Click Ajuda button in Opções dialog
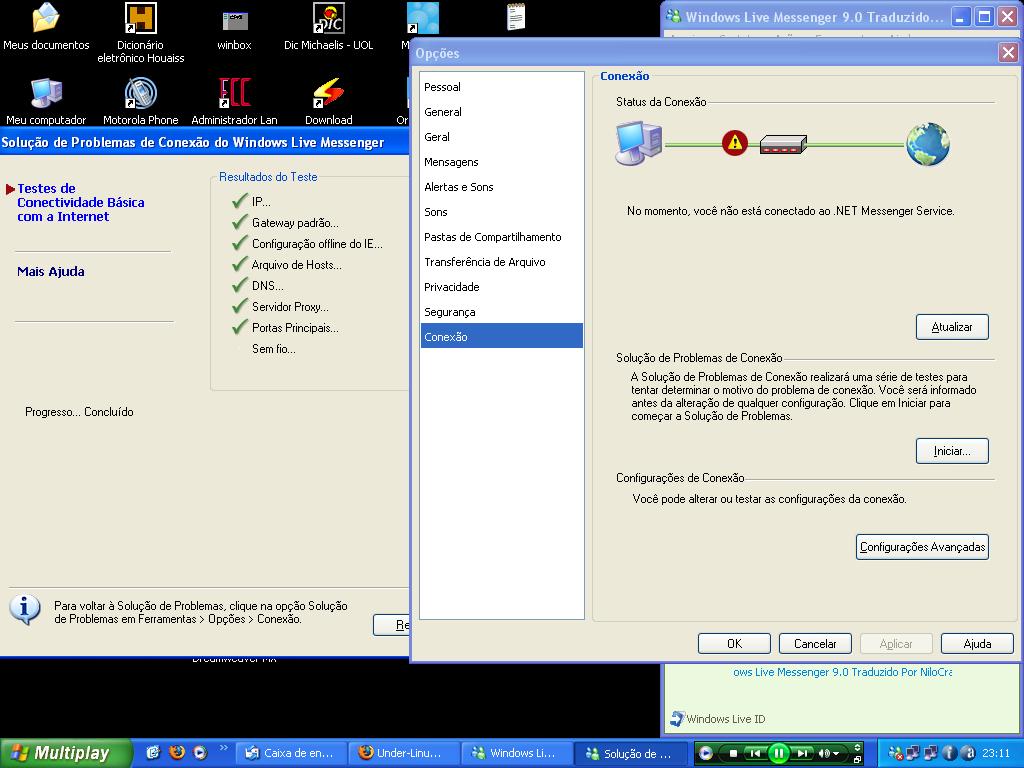 coord(977,644)
